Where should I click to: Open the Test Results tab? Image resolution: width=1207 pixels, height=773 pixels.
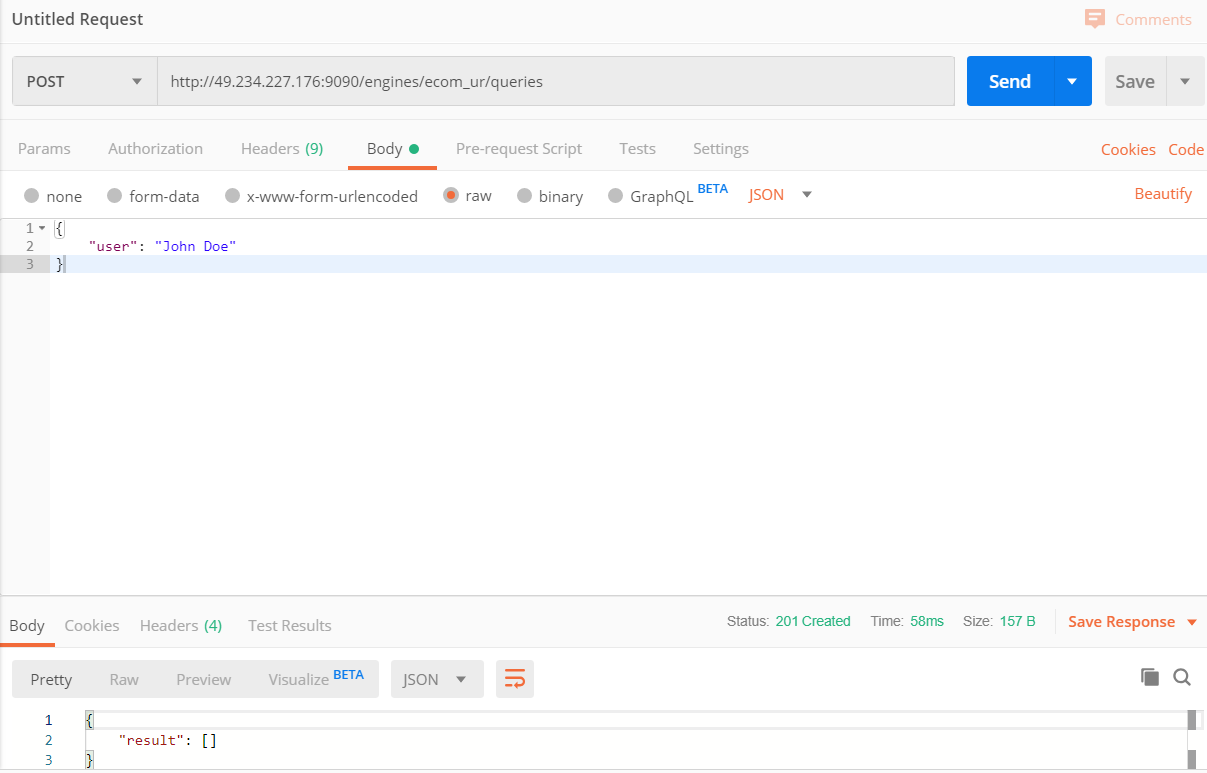(290, 625)
